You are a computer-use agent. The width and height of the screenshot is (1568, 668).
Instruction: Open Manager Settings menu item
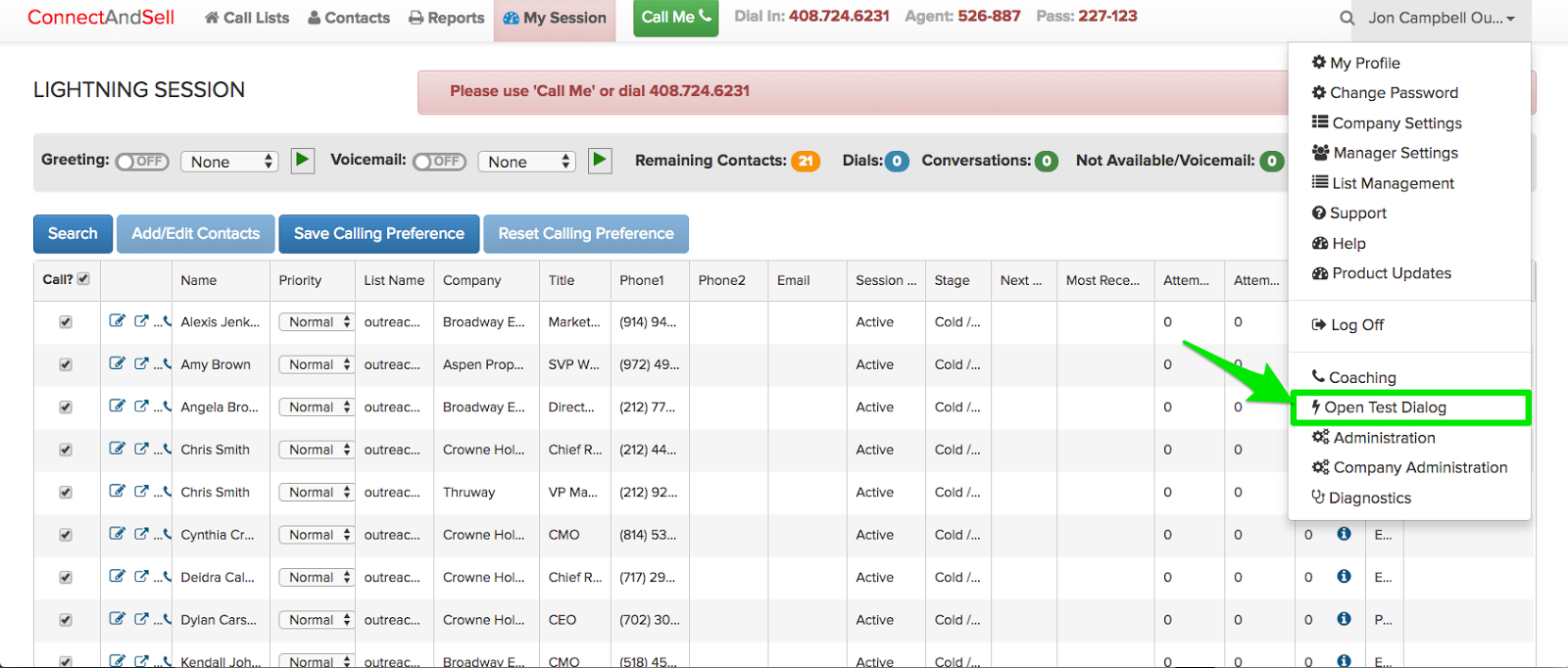pyautogui.click(x=1385, y=153)
